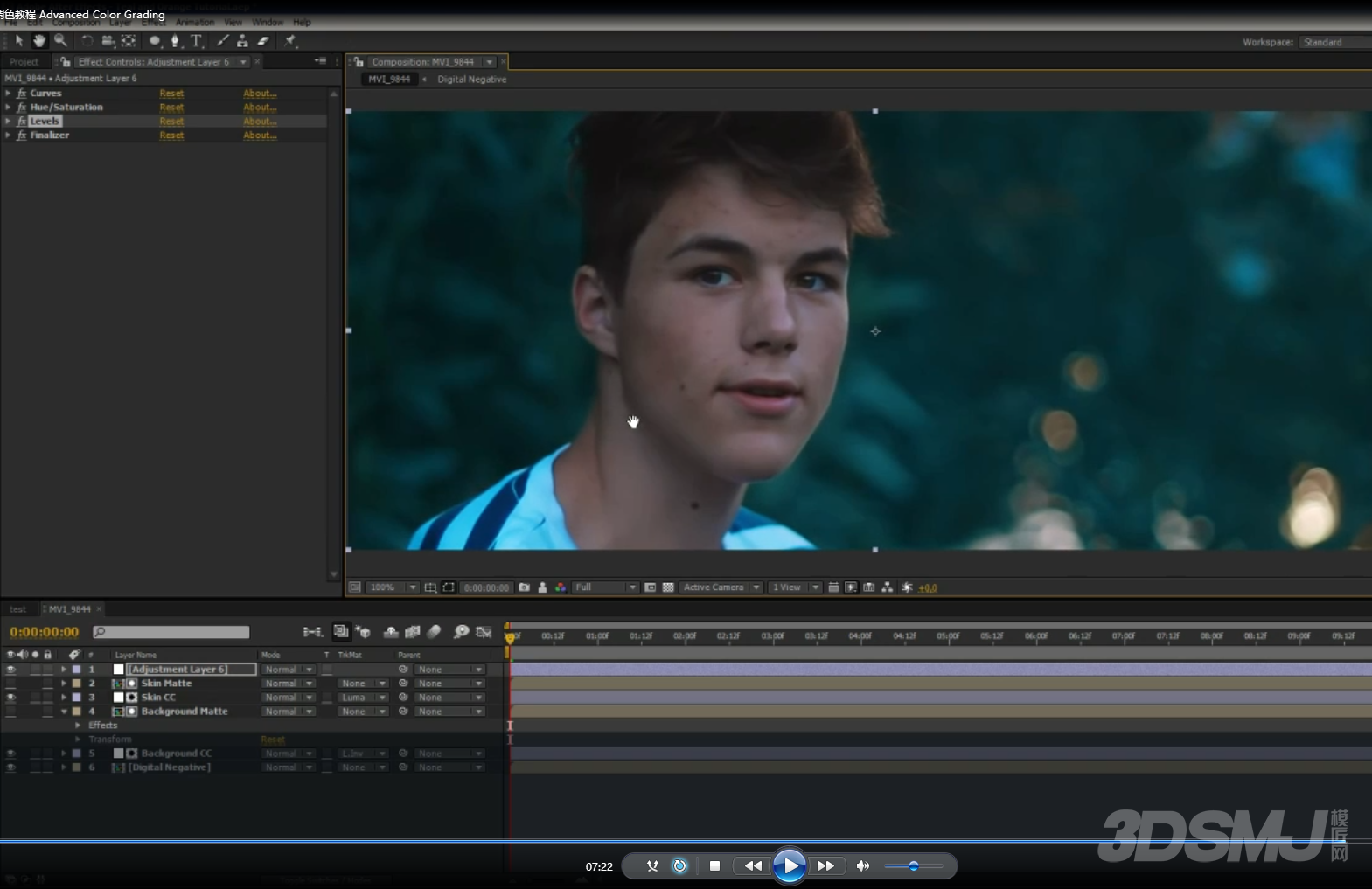Select the Eraser tool

click(263, 41)
